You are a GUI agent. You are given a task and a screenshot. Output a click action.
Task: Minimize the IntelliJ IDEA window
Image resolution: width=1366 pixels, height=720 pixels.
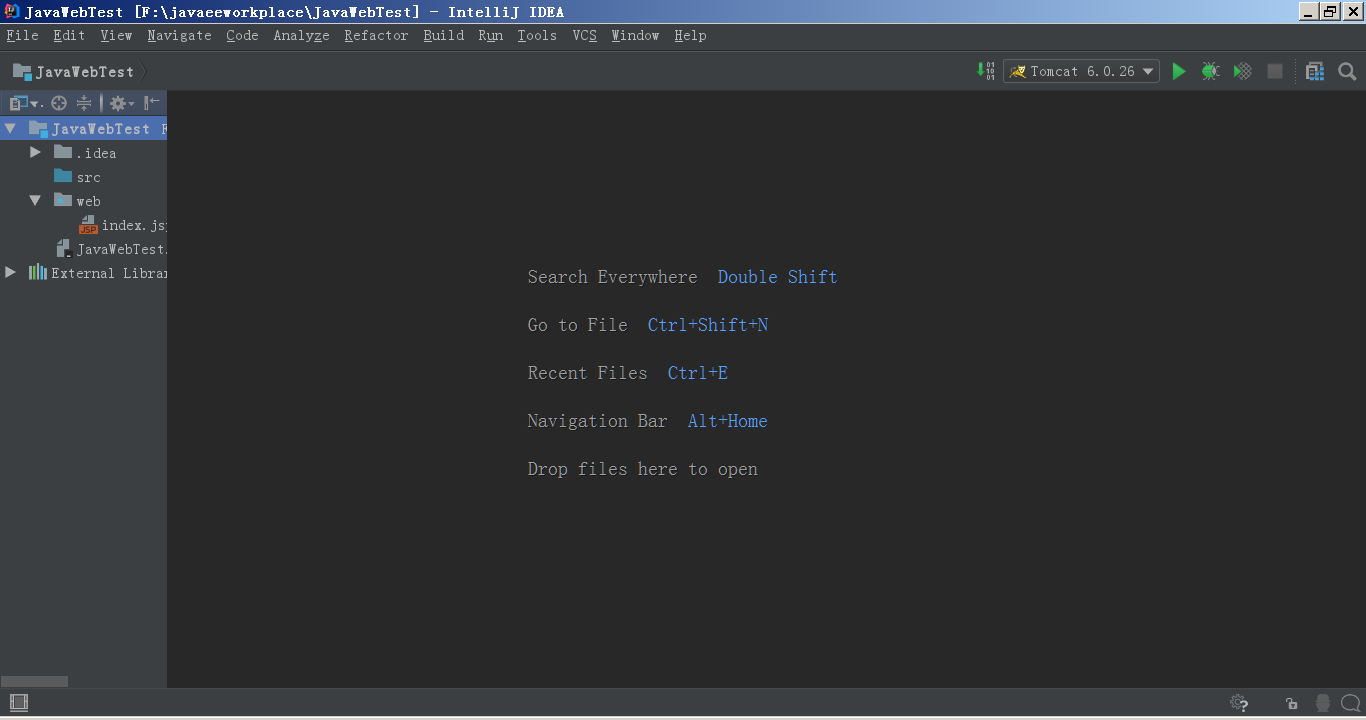pos(1308,11)
